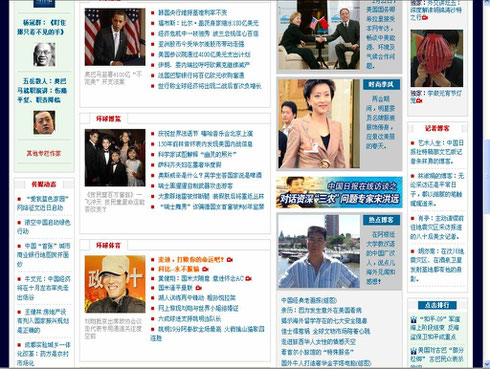Open the 环球博览 section tab

[x=108, y=119]
